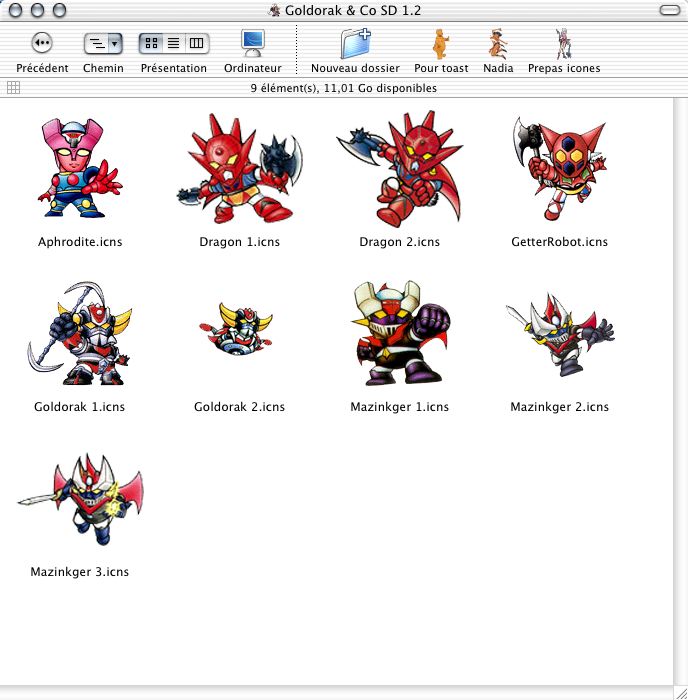688x700 pixels.
Task: Open the Chemin path popup button
Action: click(x=103, y=44)
